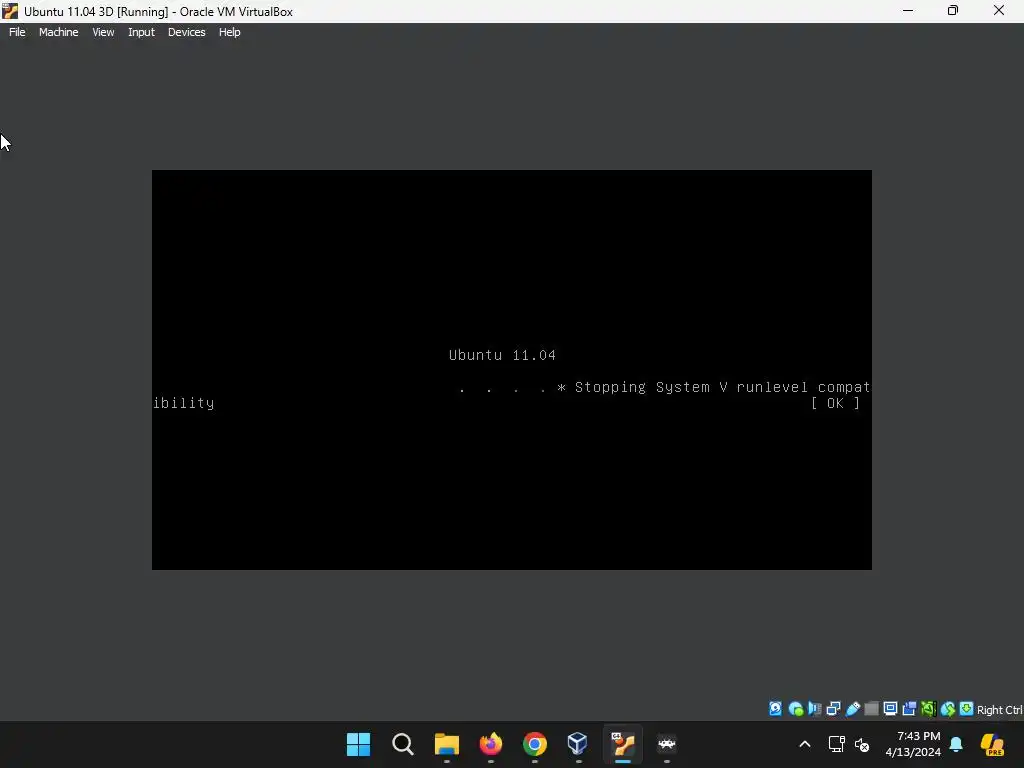Click the 'Ubuntu 11.04' text in VM
Viewport: 1024px width, 768px height.
[x=502, y=355]
